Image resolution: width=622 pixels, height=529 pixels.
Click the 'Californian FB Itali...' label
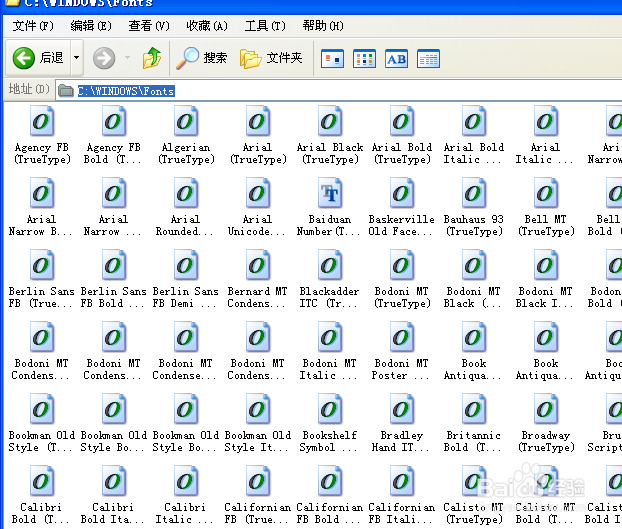[x=402, y=513]
